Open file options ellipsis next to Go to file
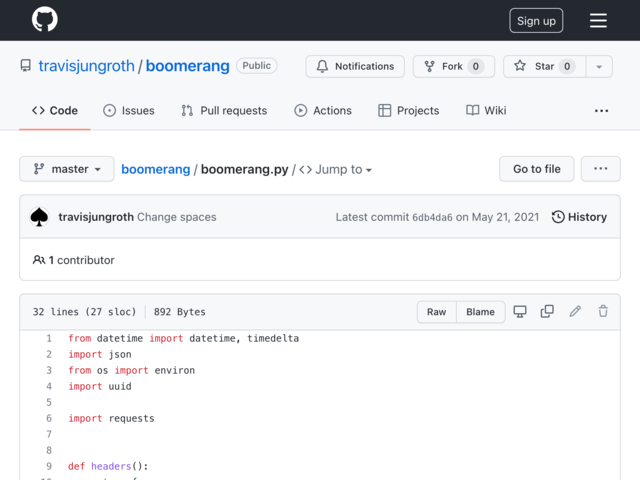640x480 pixels. coord(600,169)
